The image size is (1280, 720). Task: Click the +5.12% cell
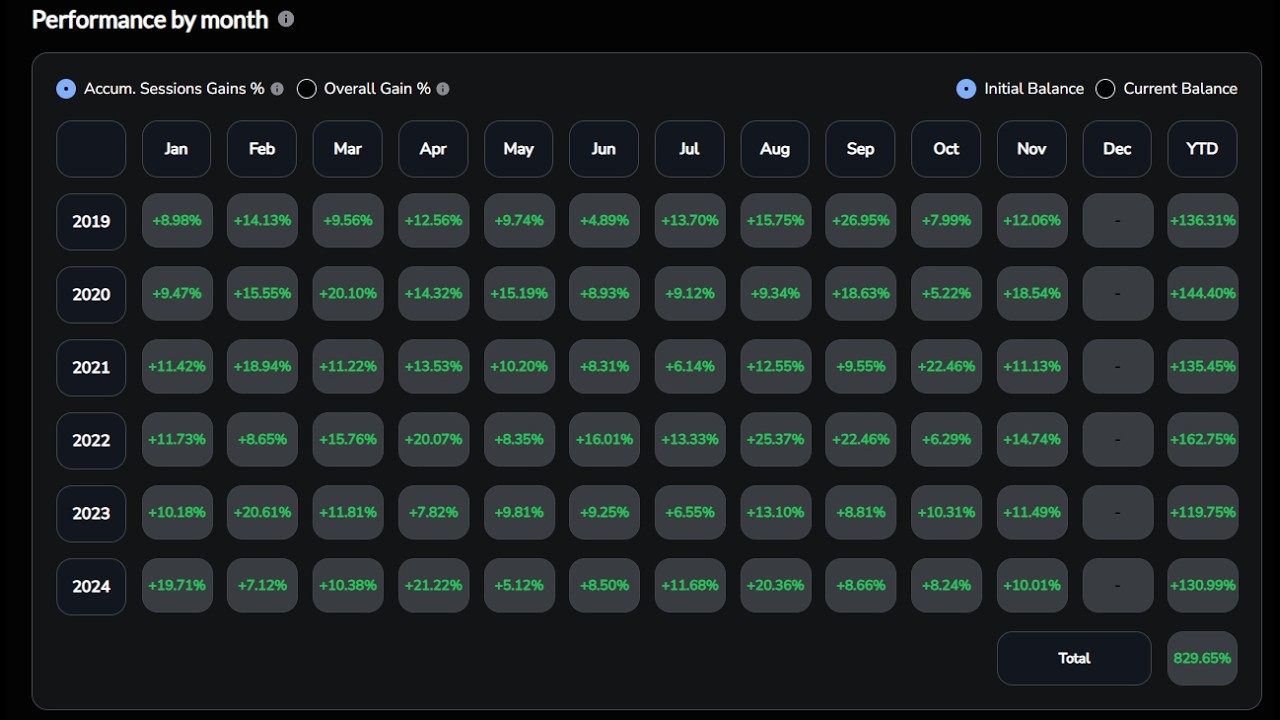(x=519, y=586)
